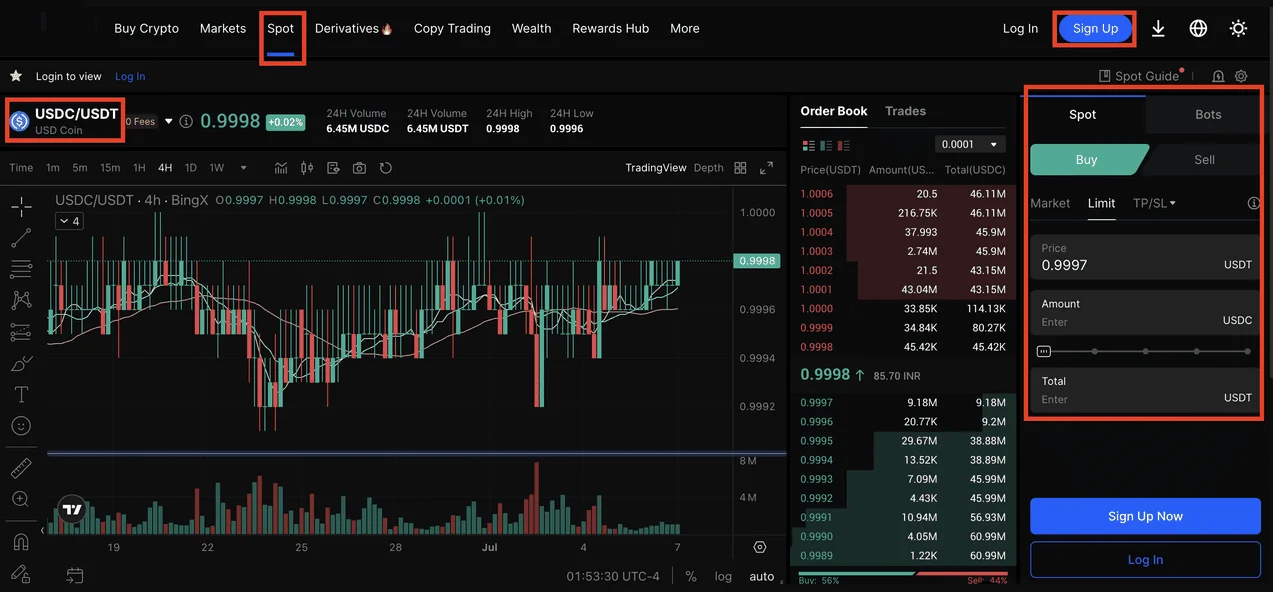Viewport: 1273px width, 592px height.
Task: Select the Market order tab
Action: click(1050, 203)
